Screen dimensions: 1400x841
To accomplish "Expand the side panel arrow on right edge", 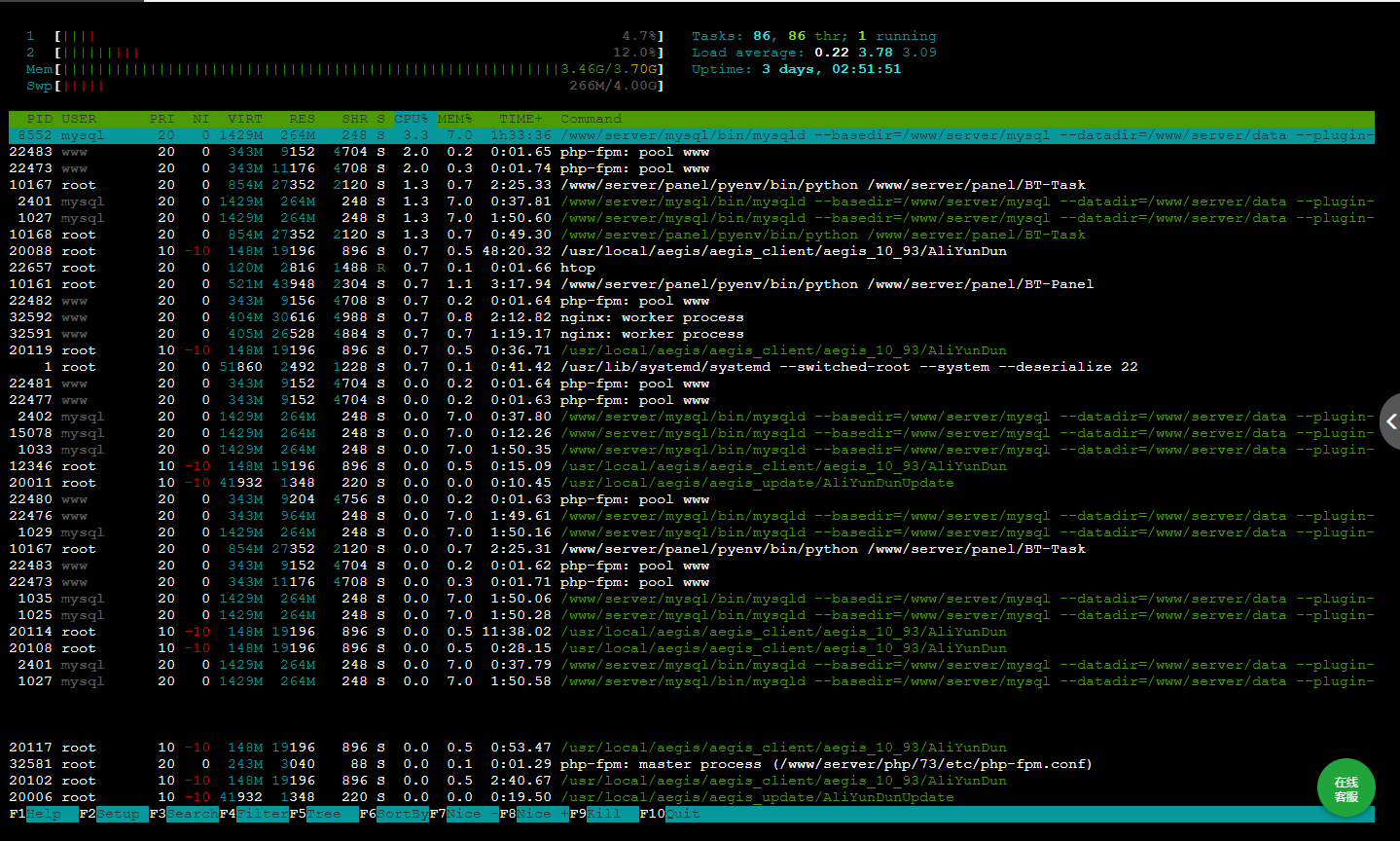I will click(x=1391, y=421).
